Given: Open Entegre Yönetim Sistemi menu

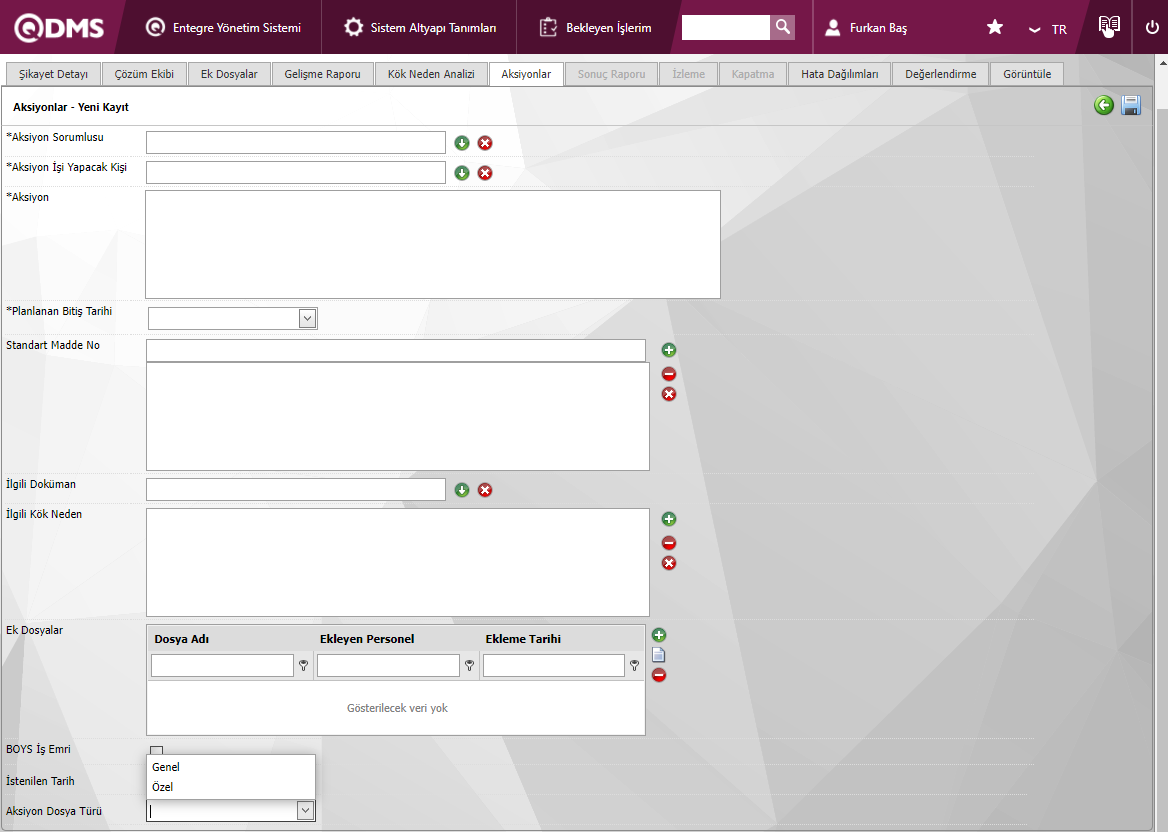Looking at the screenshot, I should tap(223, 28).
